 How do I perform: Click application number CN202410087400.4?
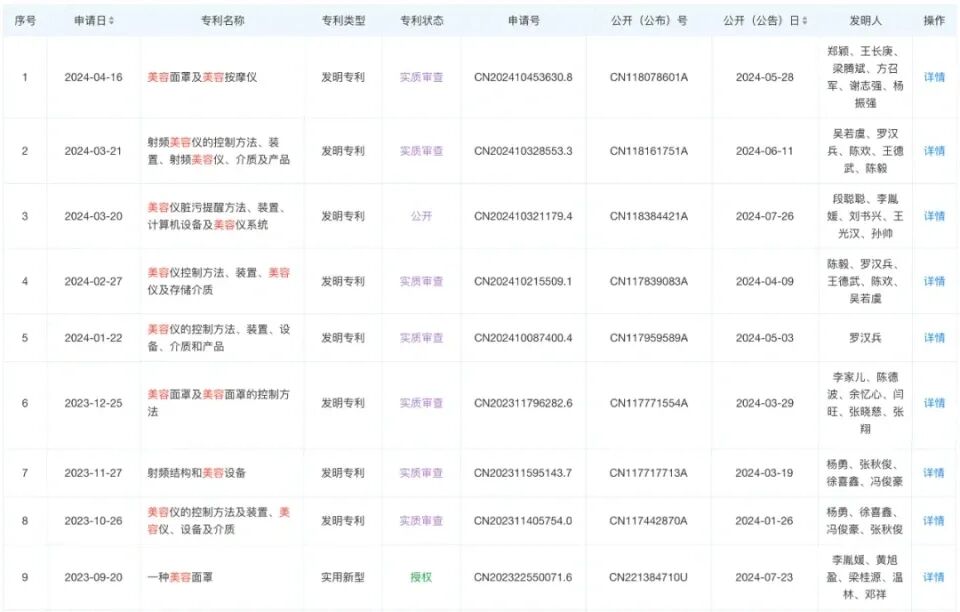pyautogui.click(x=523, y=338)
